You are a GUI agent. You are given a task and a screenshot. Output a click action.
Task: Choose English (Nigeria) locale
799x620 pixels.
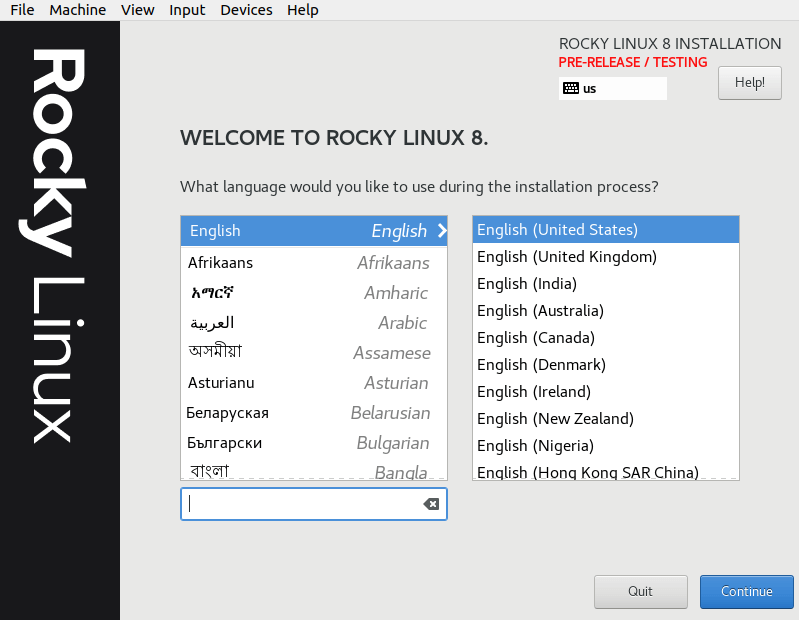(x=606, y=446)
